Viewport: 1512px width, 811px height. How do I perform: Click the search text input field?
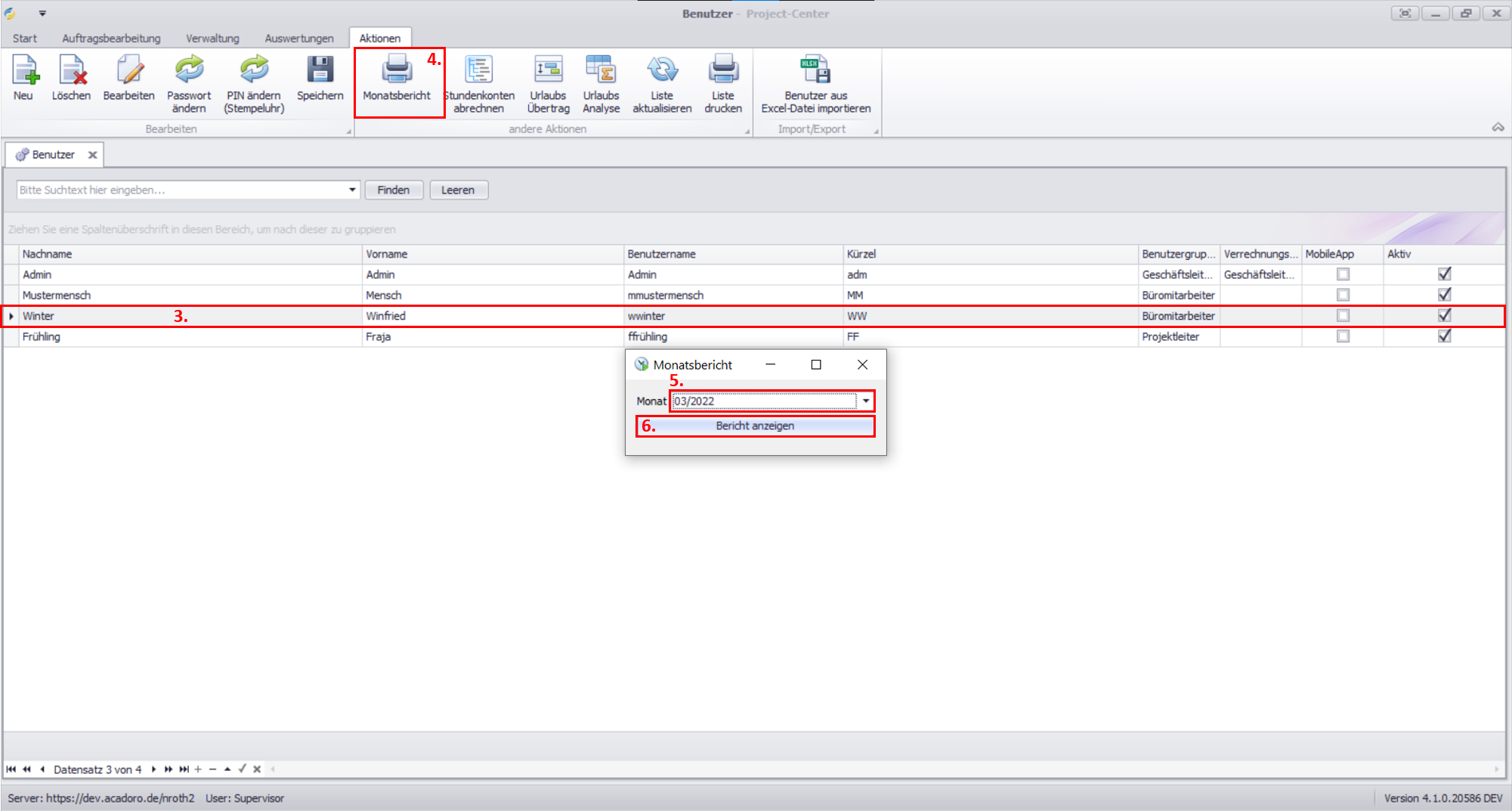(x=181, y=190)
